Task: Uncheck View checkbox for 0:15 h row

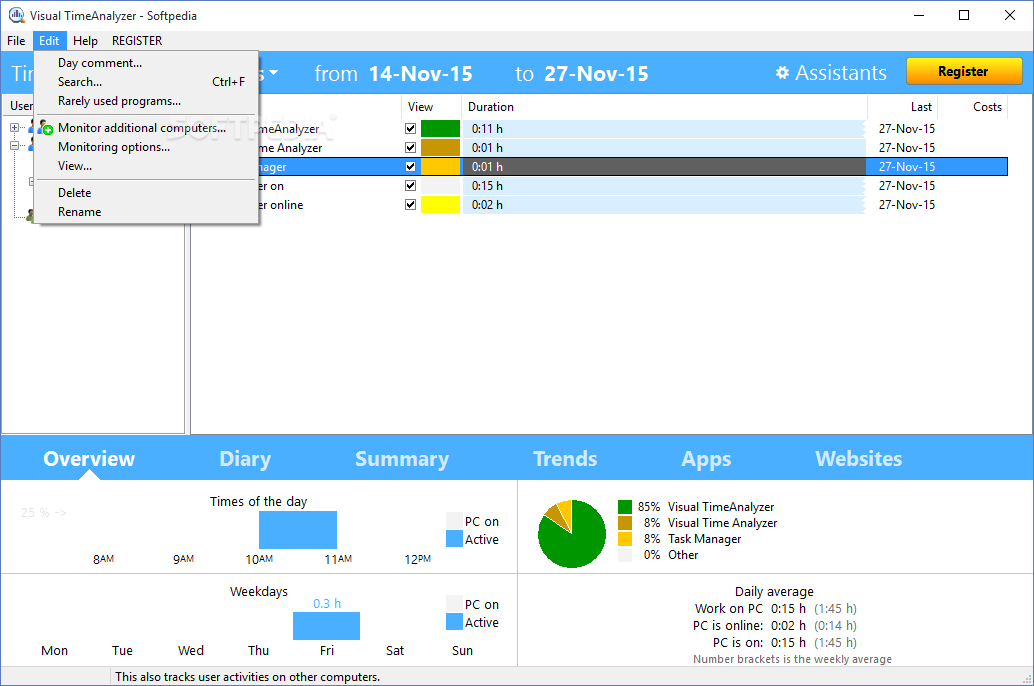Action: pyautogui.click(x=410, y=186)
